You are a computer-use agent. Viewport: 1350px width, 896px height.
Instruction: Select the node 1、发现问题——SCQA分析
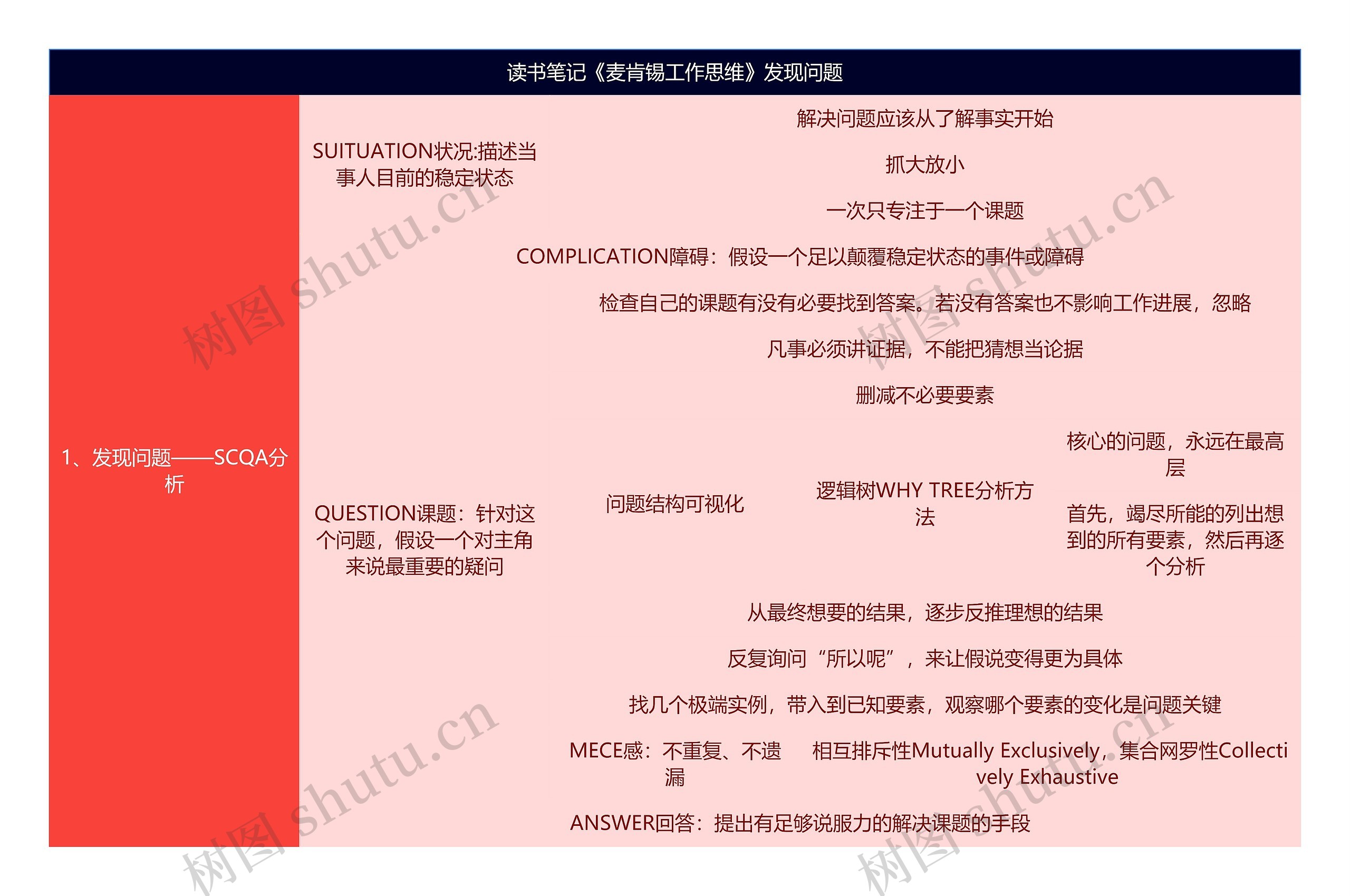[174, 471]
